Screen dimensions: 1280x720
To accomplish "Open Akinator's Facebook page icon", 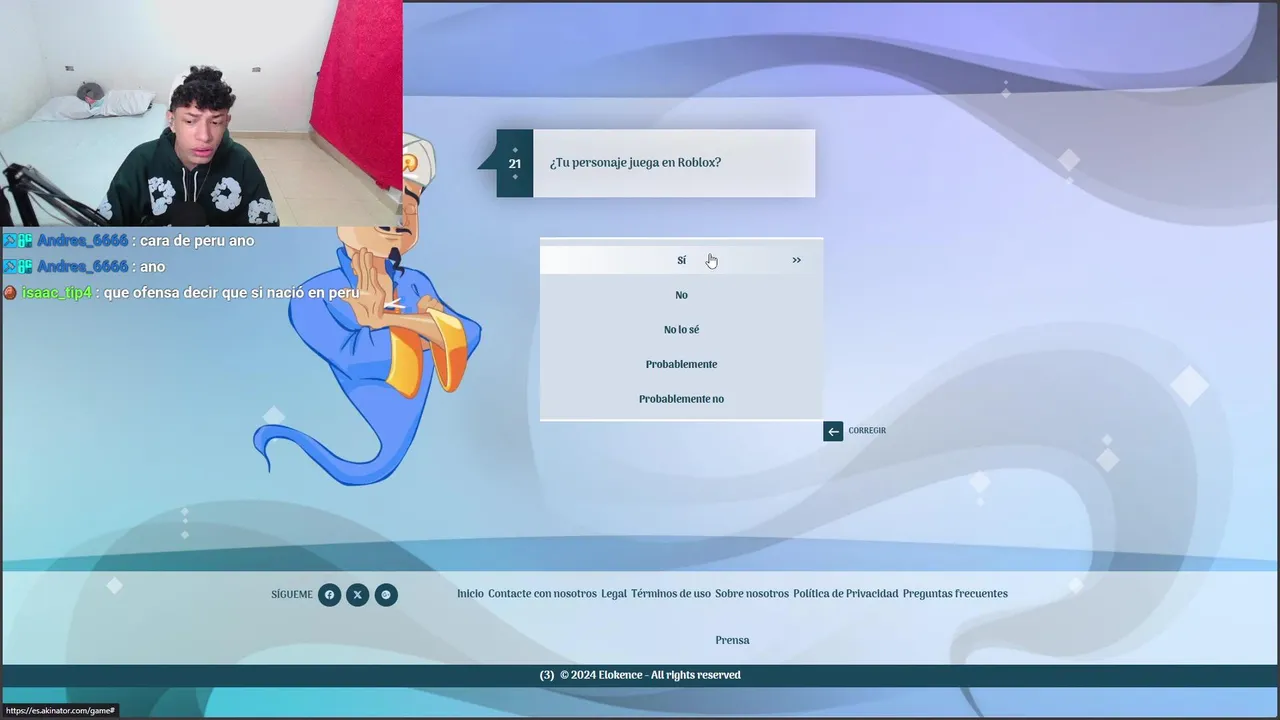I will pos(329,595).
